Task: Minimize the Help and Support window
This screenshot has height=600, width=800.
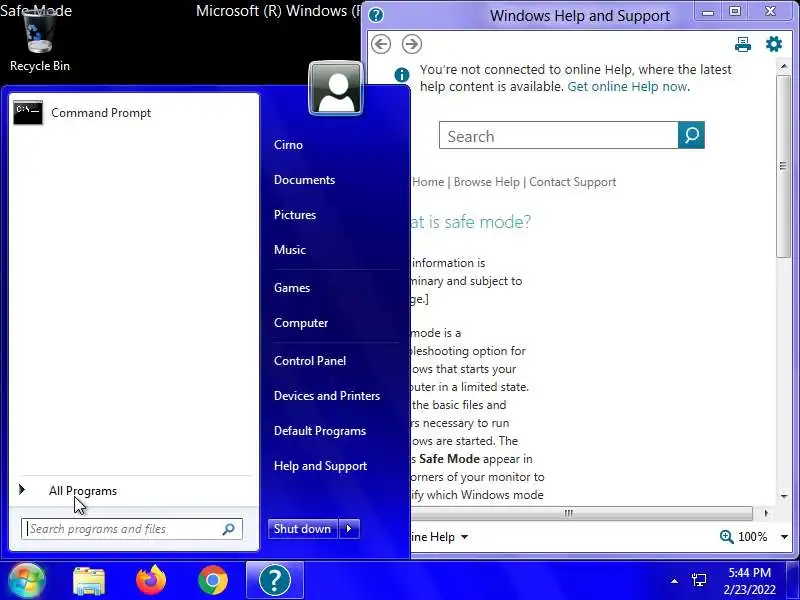Action: pyautogui.click(x=708, y=12)
